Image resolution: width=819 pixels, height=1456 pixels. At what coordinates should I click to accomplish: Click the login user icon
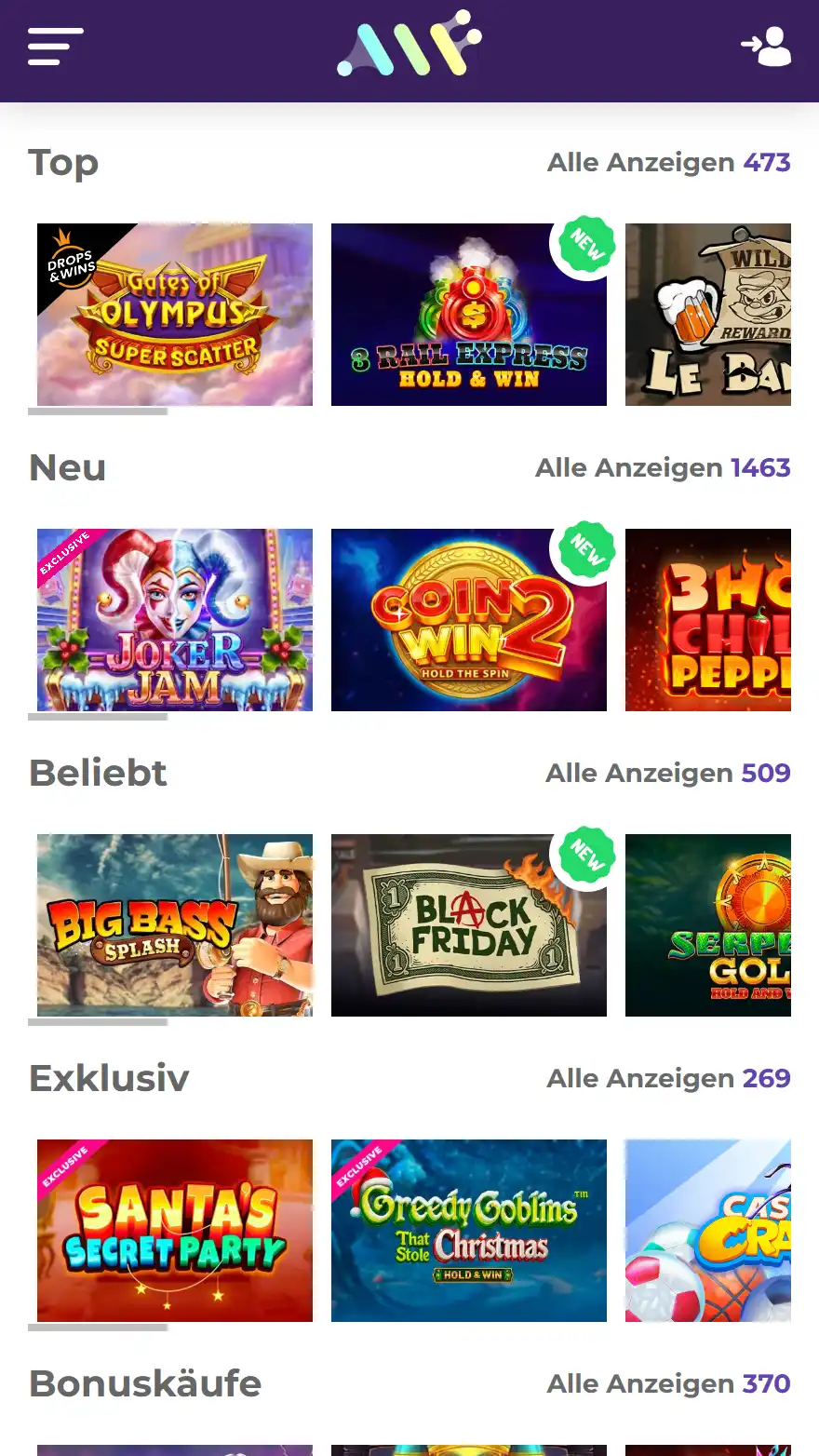(766, 47)
